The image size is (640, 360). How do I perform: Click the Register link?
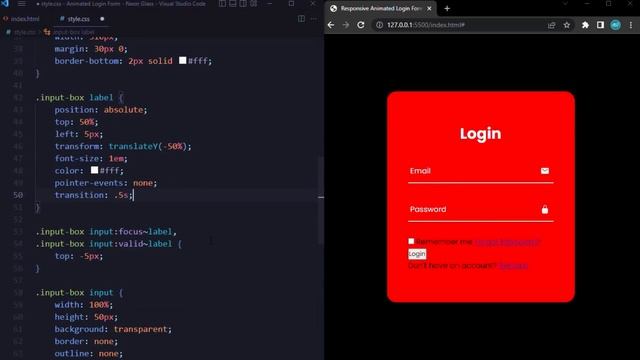tap(513, 266)
